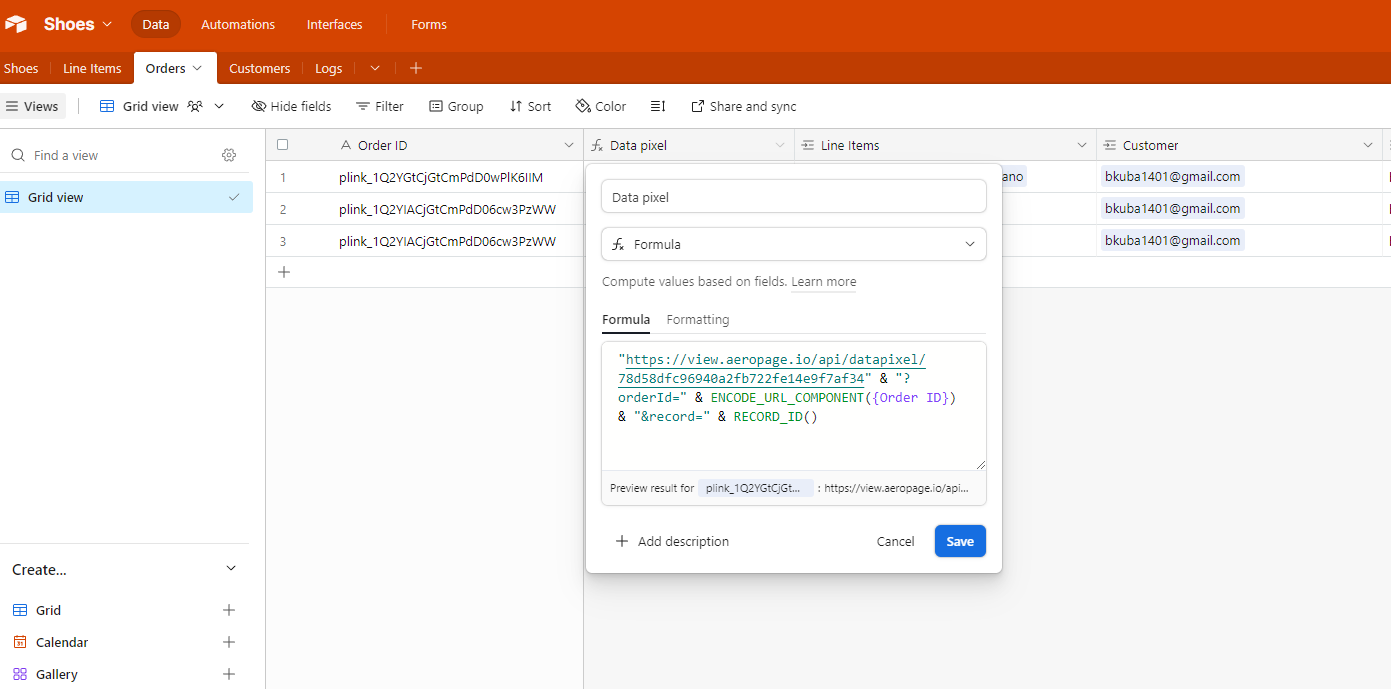
Task: Click Cancel in field editor
Action: click(x=895, y=541)
